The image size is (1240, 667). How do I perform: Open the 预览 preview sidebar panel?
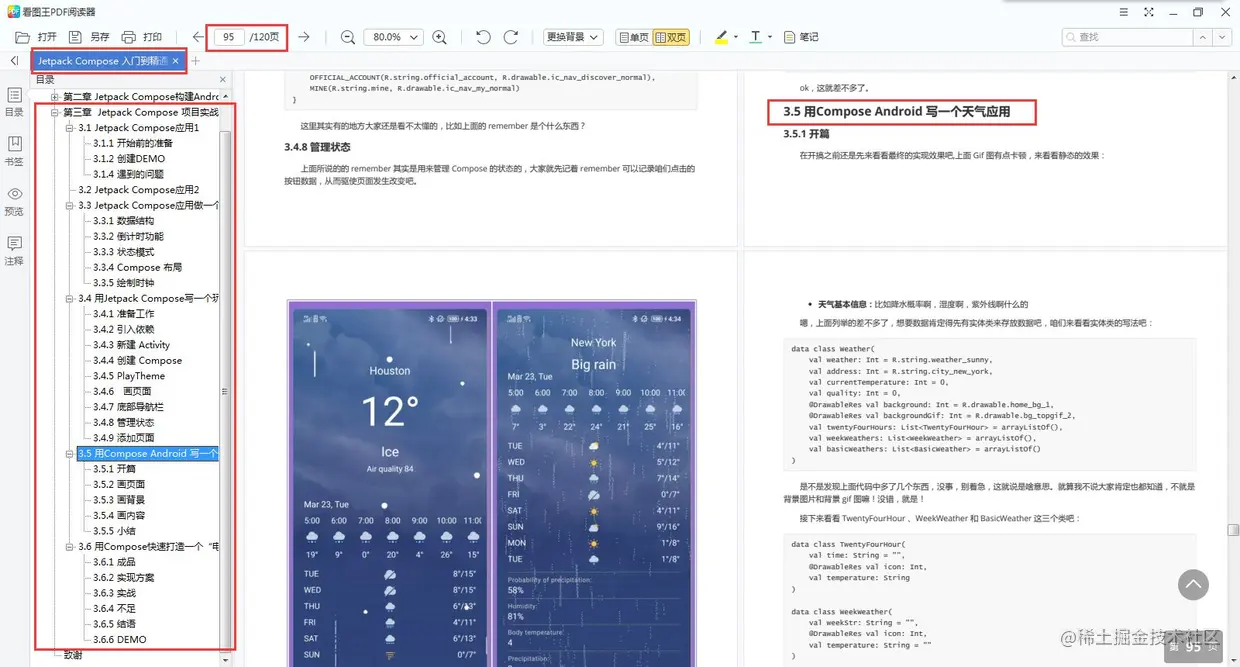click(x=14, y=201)
